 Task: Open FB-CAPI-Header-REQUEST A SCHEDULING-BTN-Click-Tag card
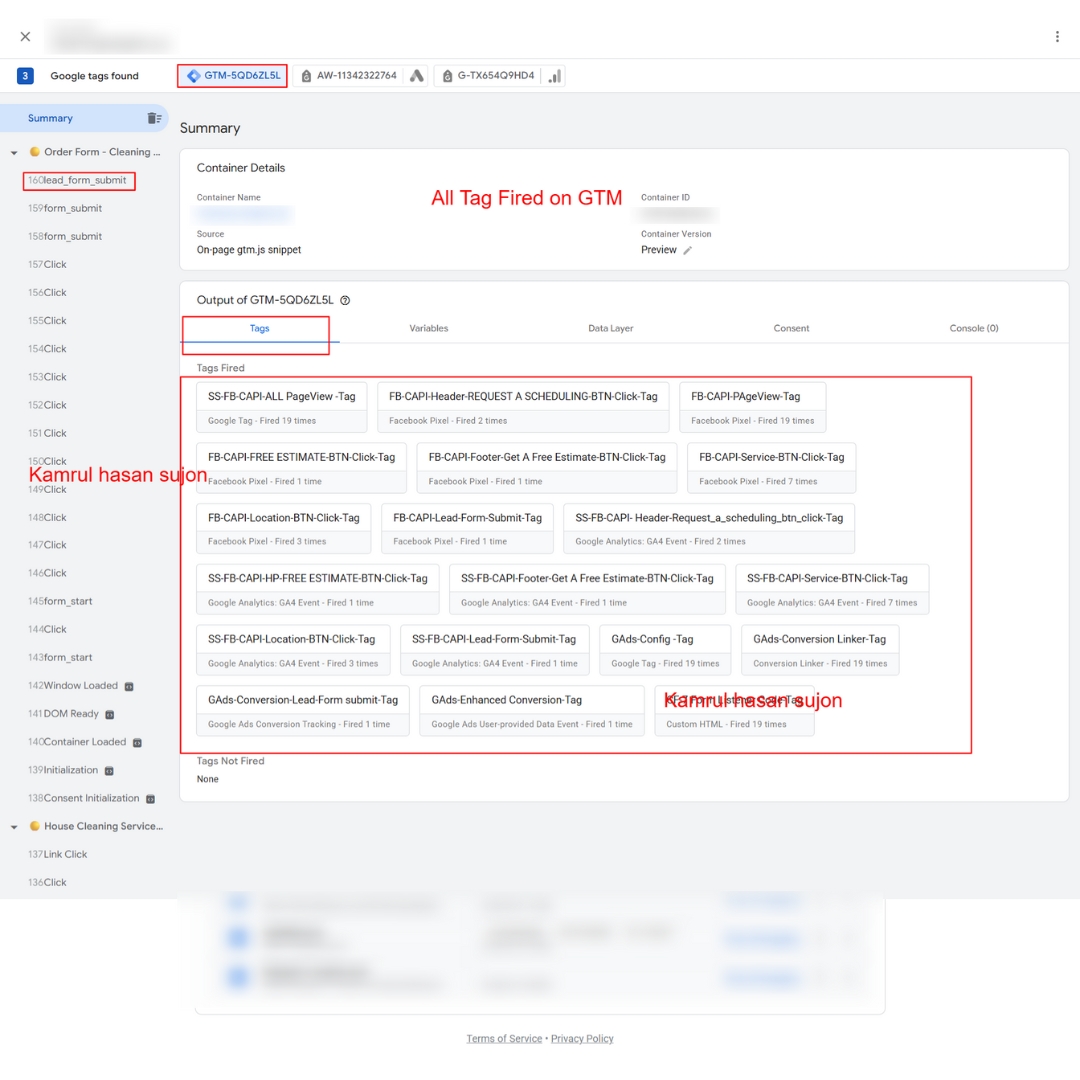(523, 408)
